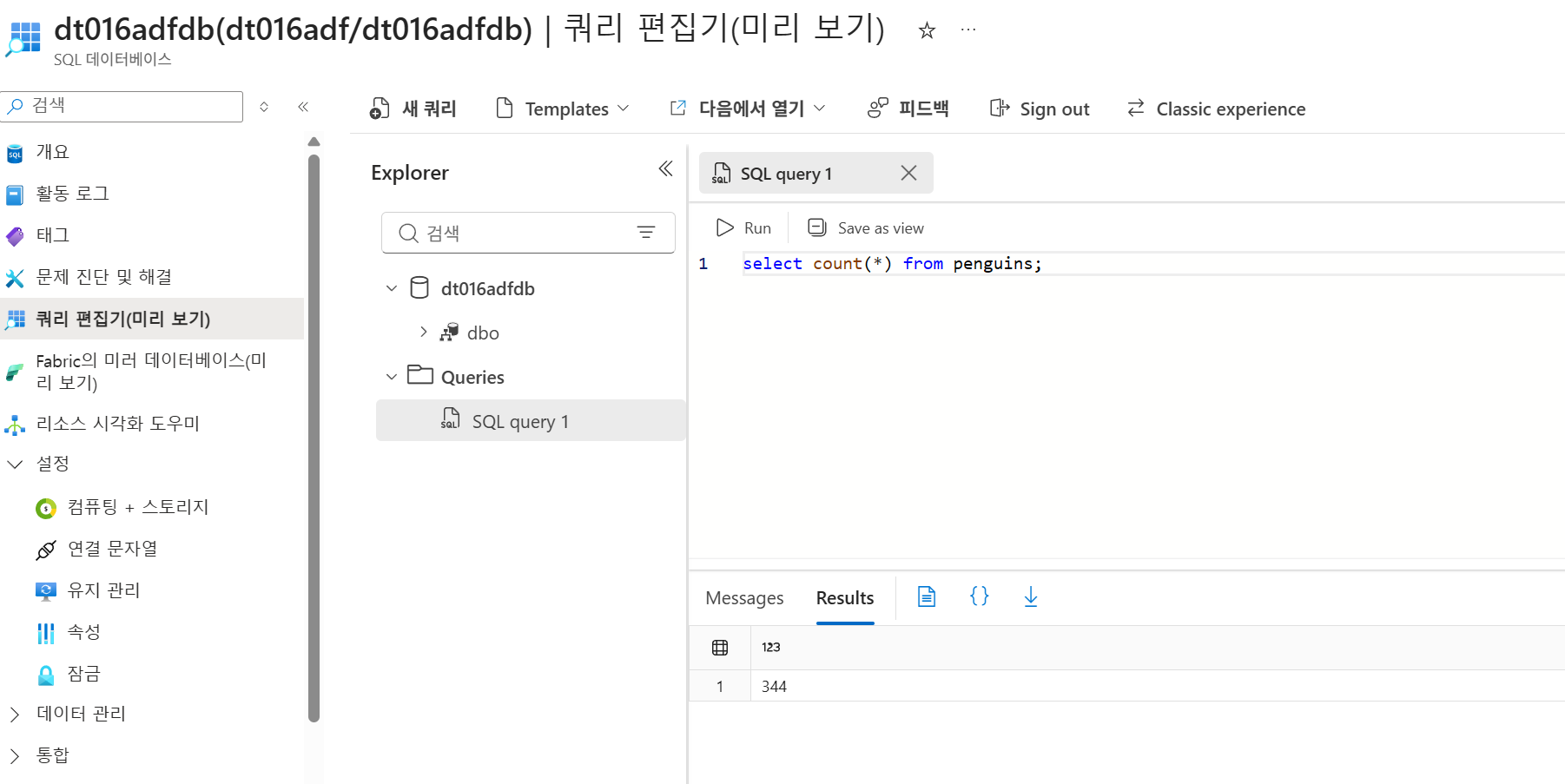
Task: Export results as text document icon
Action: pos(927,596)
